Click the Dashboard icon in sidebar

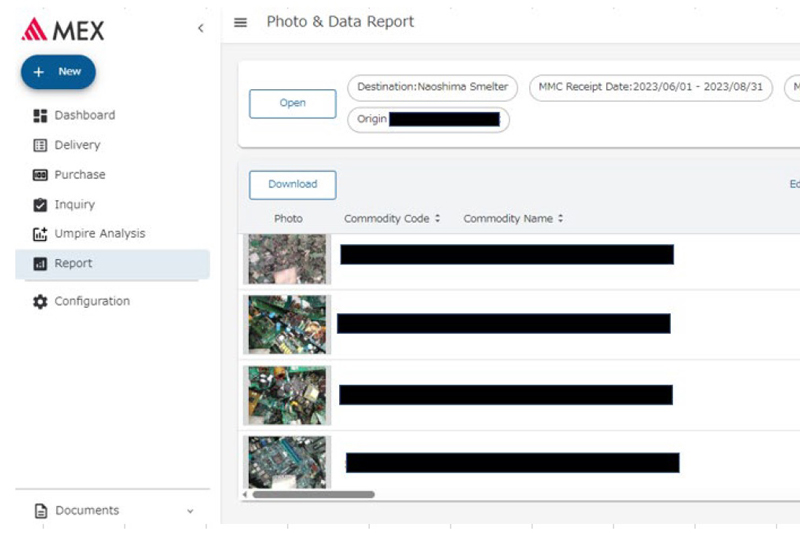[41, 116]
